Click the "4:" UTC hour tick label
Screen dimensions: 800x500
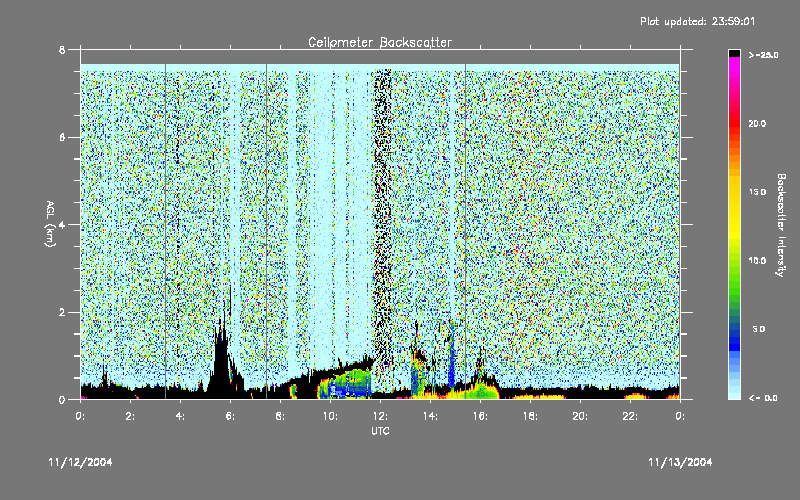[180, 416]
